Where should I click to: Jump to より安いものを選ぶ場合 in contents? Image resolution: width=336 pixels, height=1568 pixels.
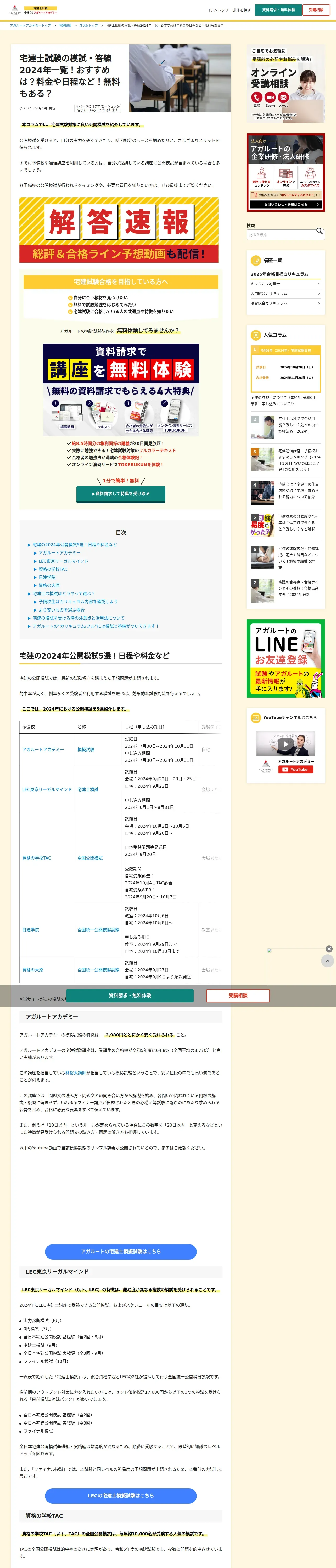[61, 610]
